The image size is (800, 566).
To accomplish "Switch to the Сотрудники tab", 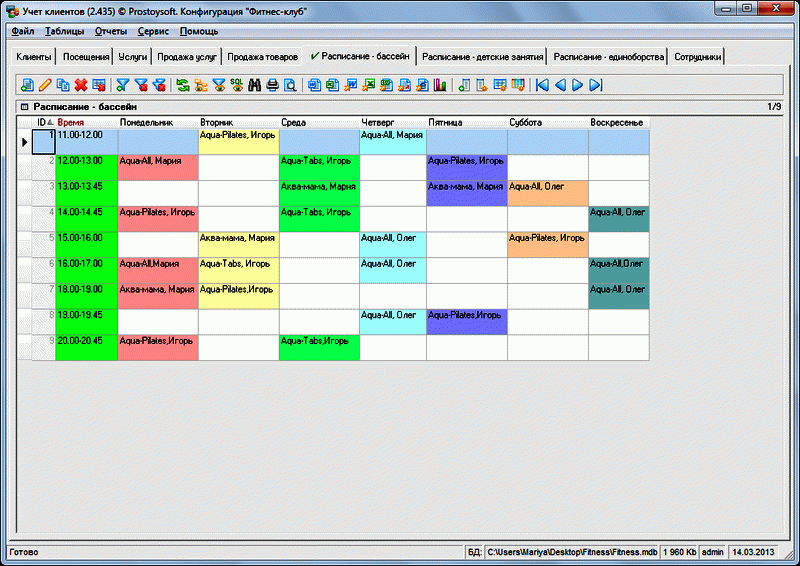I will [698, 57].
